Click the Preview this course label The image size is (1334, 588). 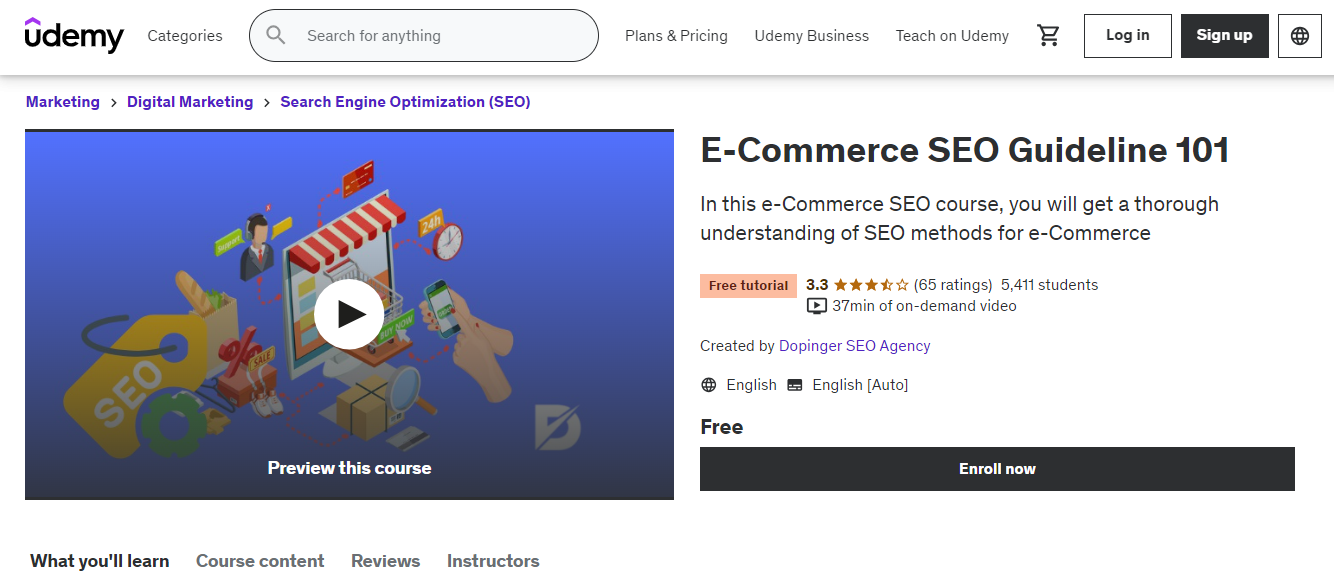pos(349,468)
